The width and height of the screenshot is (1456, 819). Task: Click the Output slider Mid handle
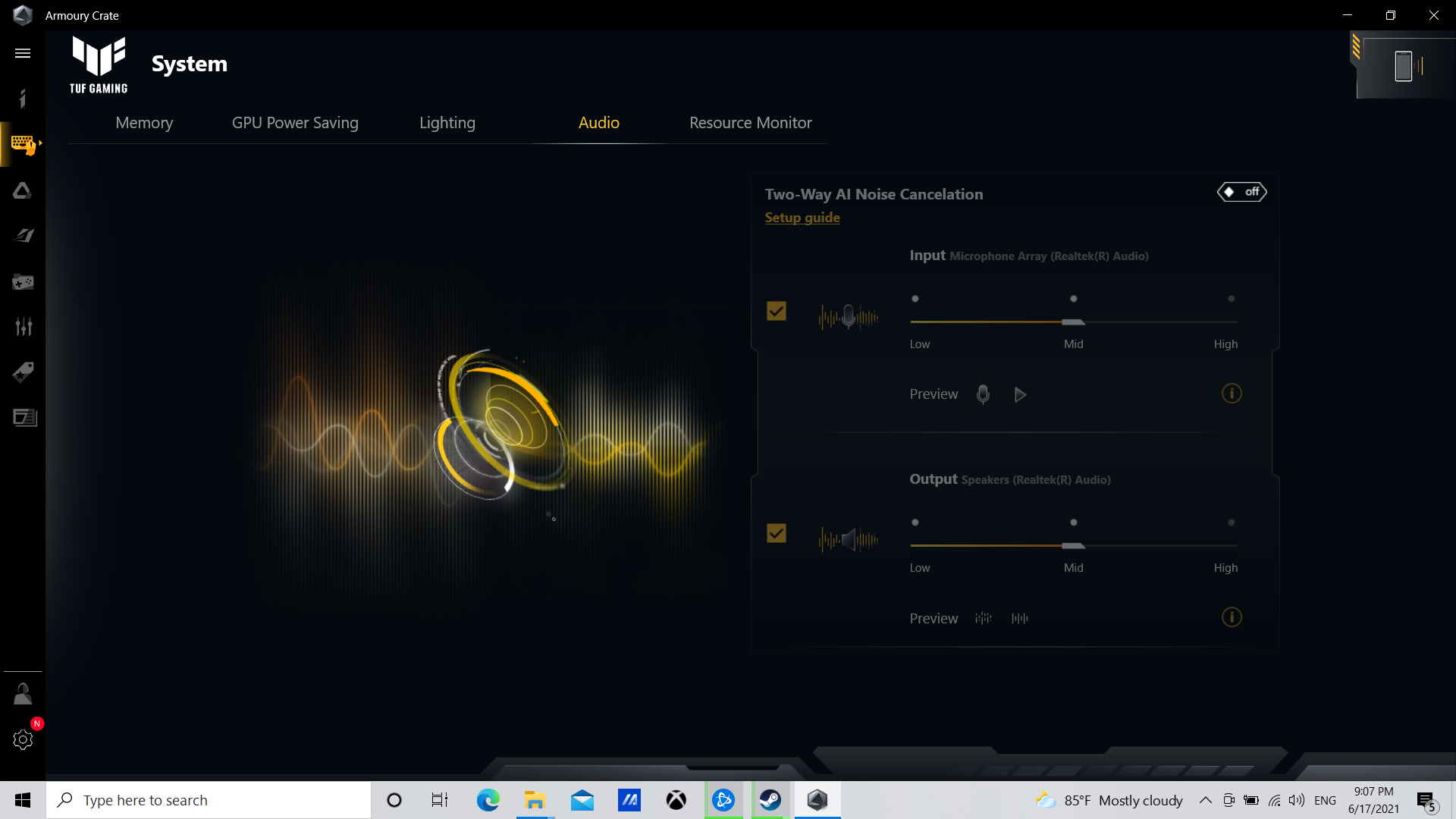point(1074,546)
